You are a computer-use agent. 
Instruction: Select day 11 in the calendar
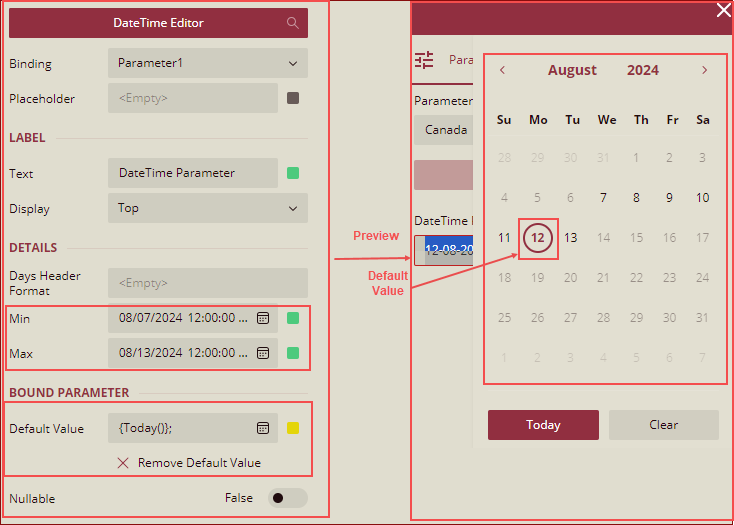click(504, 238)
